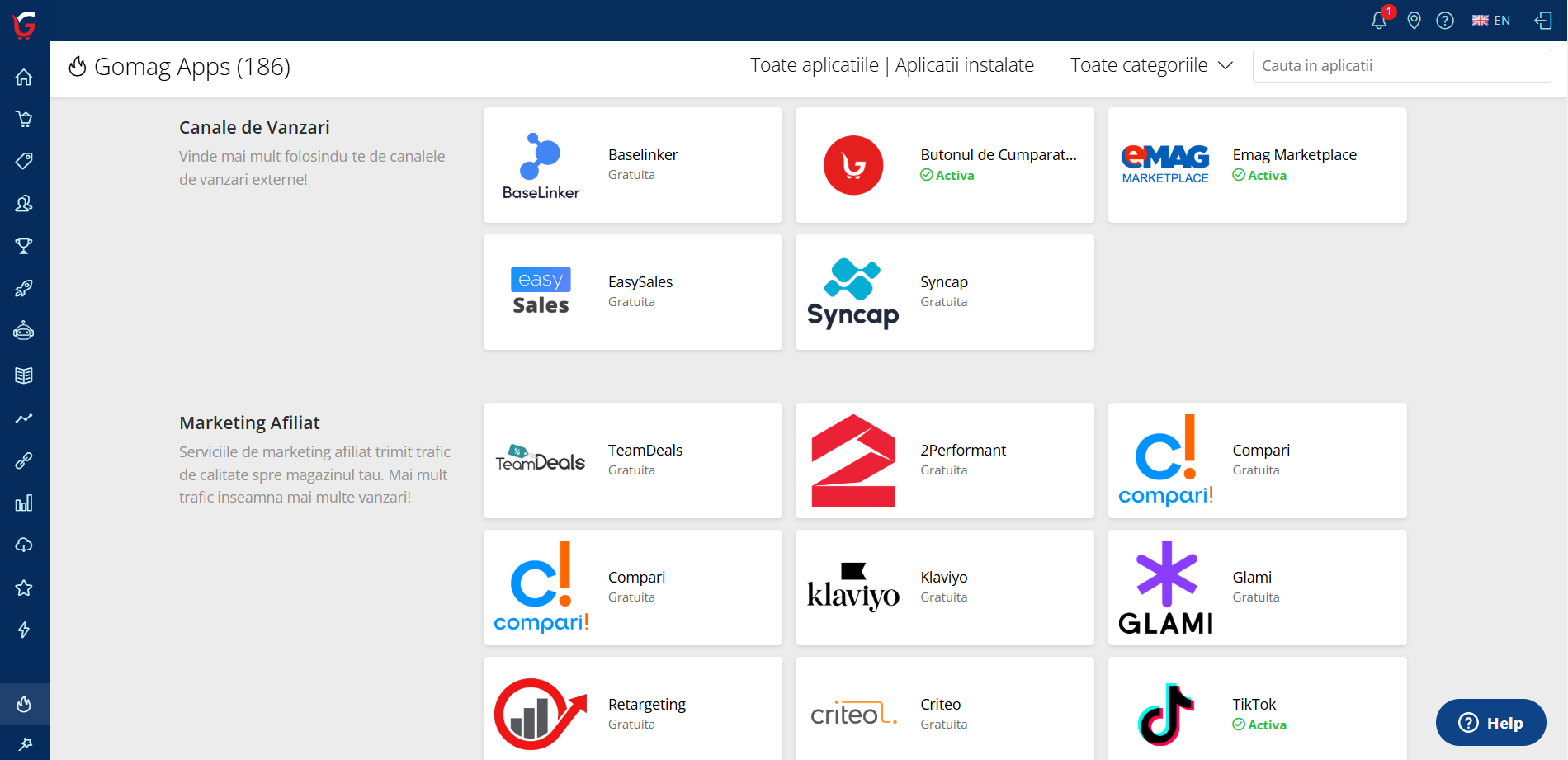Focus the Cauta in aplicatii search field

click(1401, 66)
